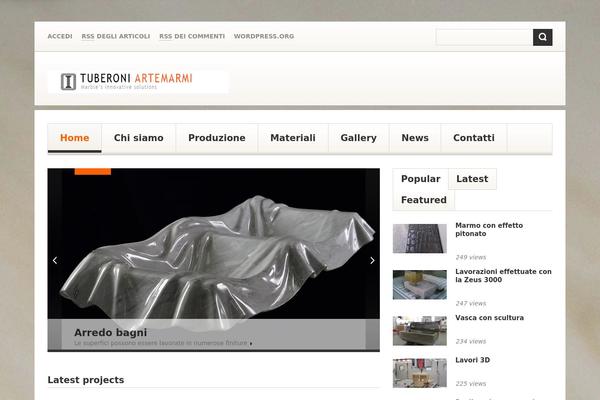Open the News menu item
Viewport: 600px width, 400px height.
click(415, 138)
